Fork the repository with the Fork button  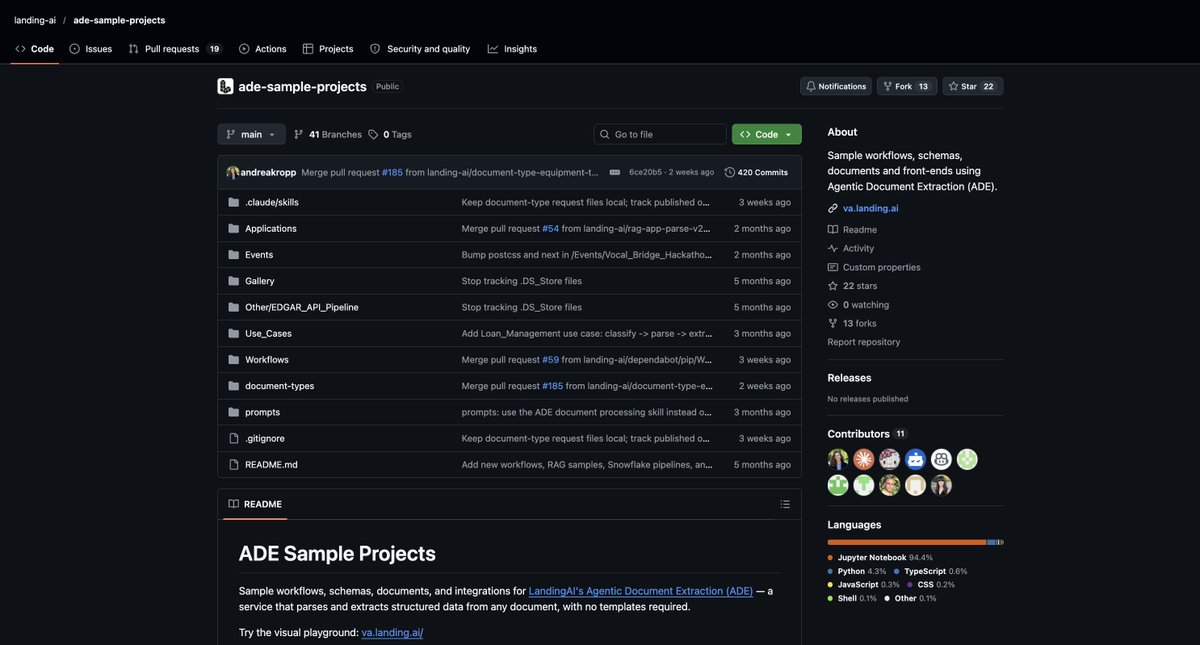coord(907,86)
